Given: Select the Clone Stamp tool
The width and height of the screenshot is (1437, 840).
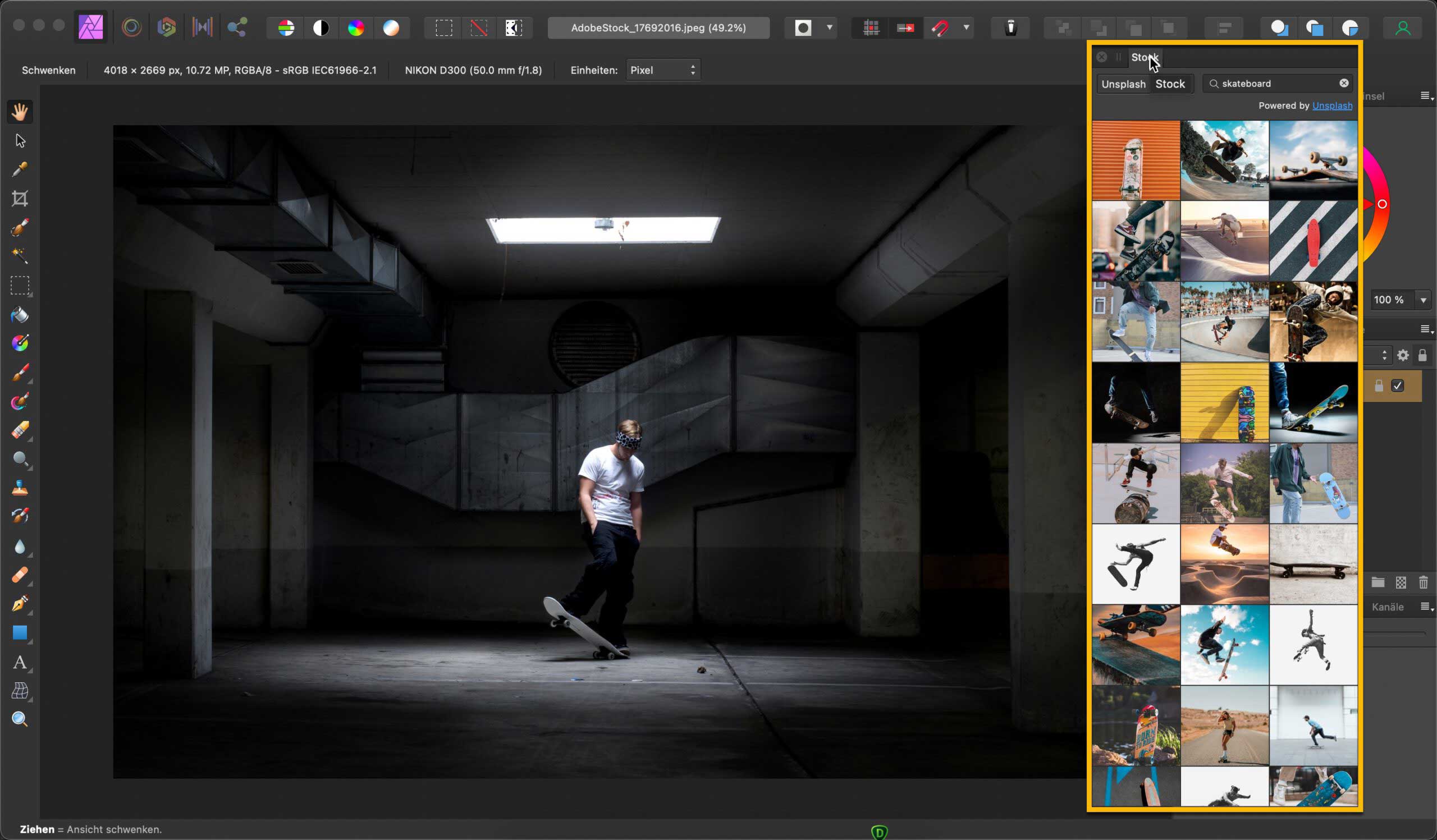Looking at the screenshot, I should pyautogui.click(x=20, y=488).
